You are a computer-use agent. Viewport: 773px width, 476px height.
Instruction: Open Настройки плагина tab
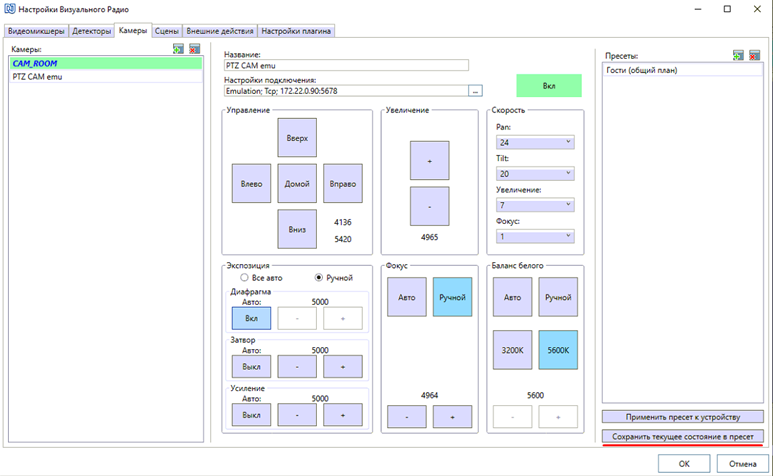point(296,31)
